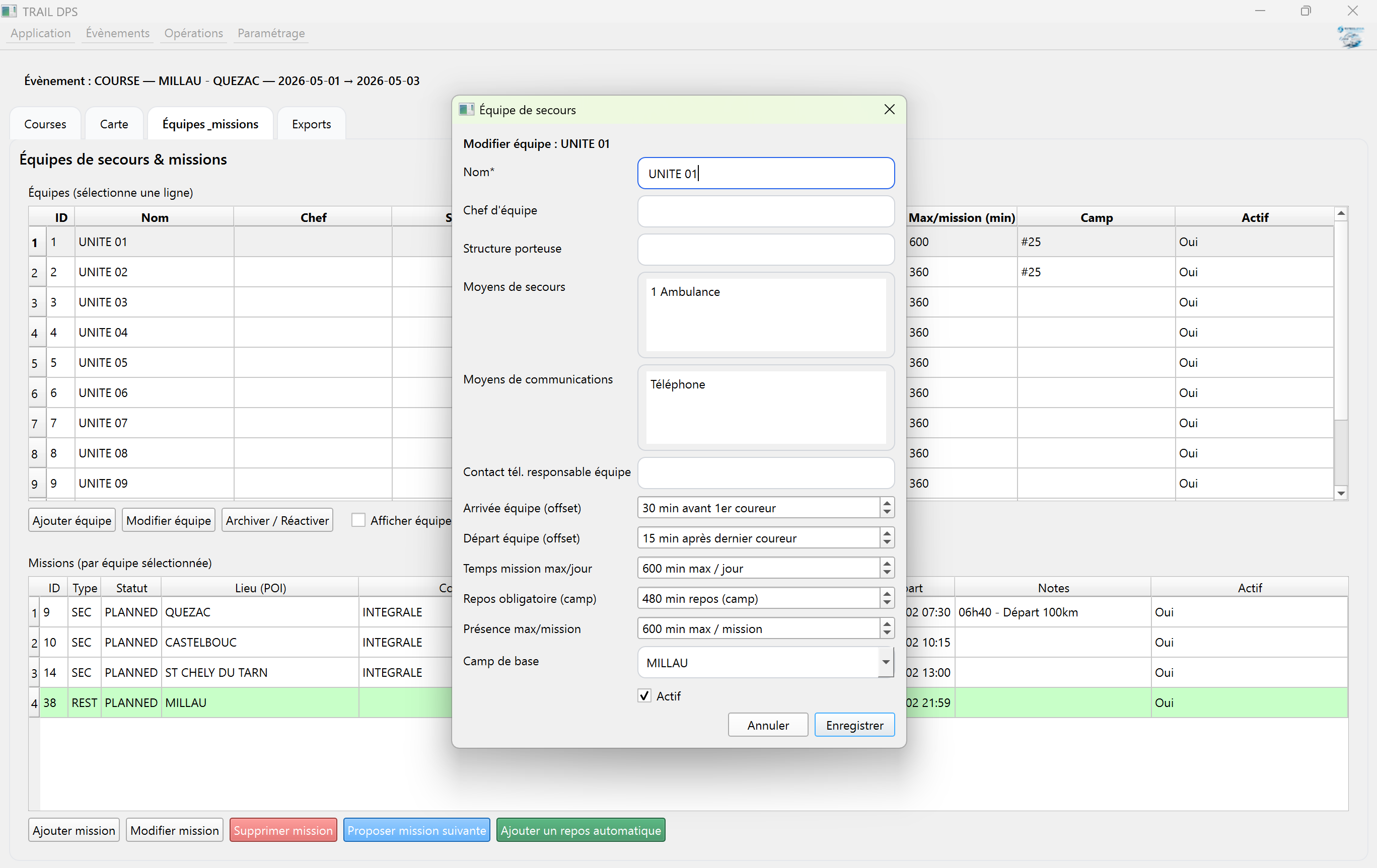Click the Équipe de secours dialog title icon
This screenshot has width=1377, height=868.
point(466,110)
